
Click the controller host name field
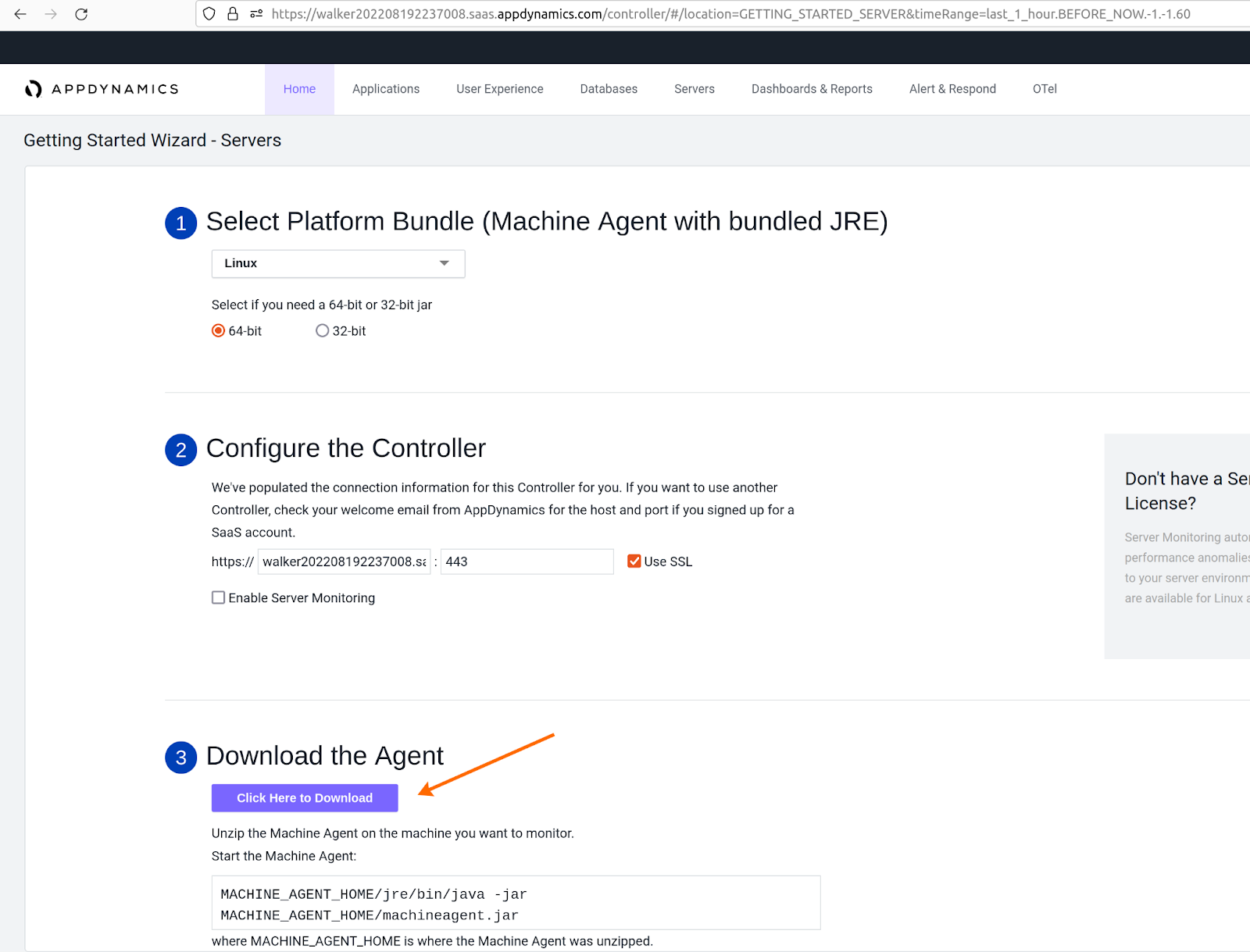[x=344, y=562]
